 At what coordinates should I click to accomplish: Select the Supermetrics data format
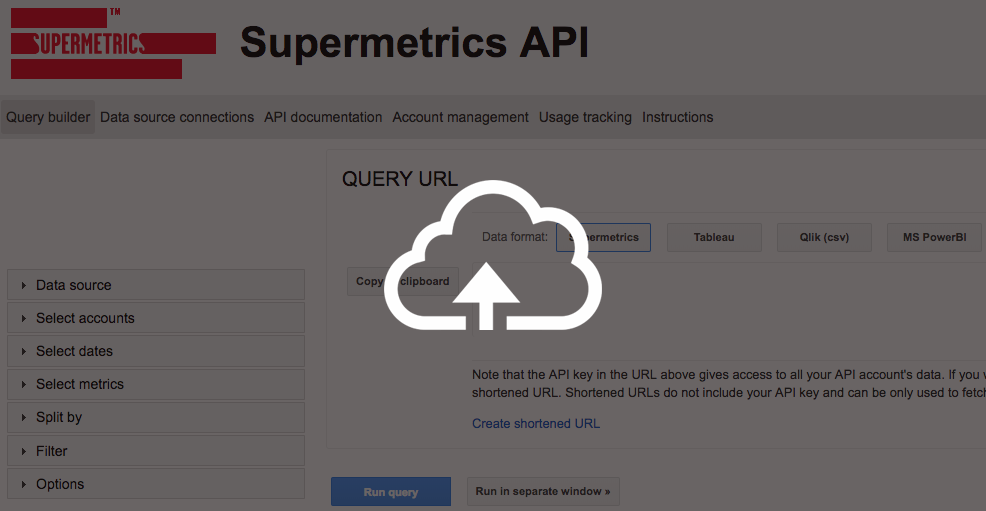[604, 238]
